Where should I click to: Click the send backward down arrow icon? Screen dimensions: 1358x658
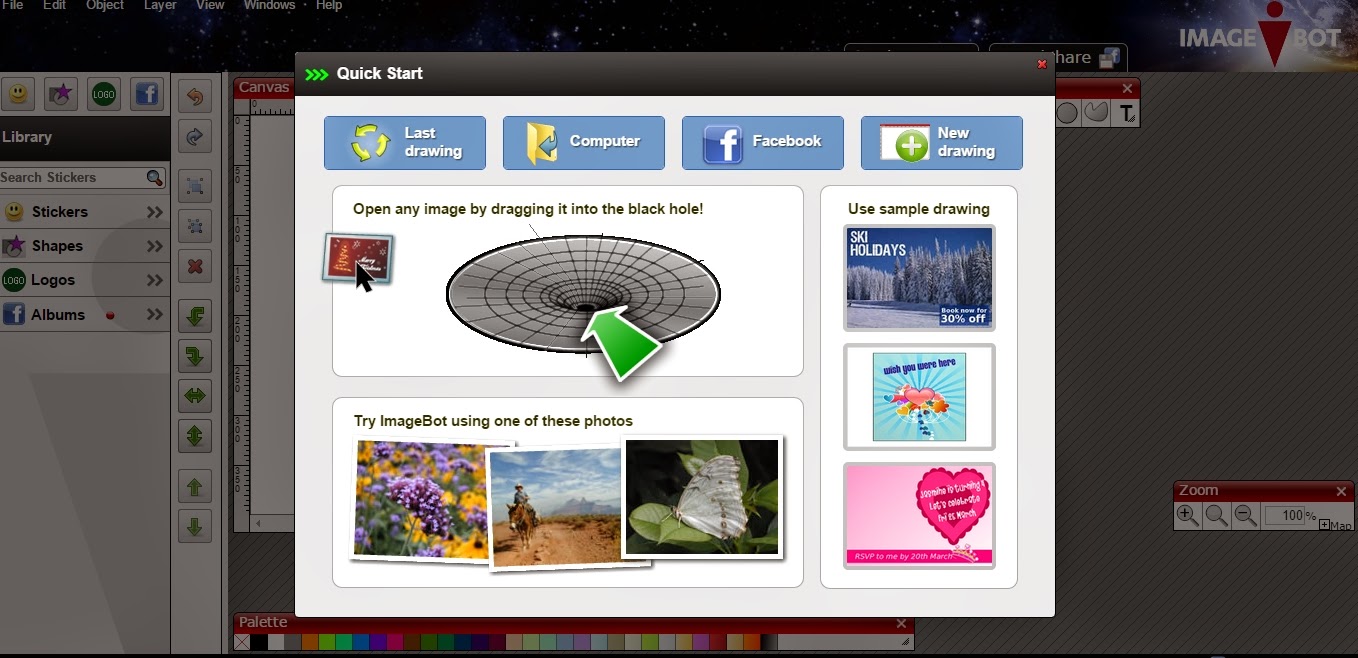pos(195,527)
